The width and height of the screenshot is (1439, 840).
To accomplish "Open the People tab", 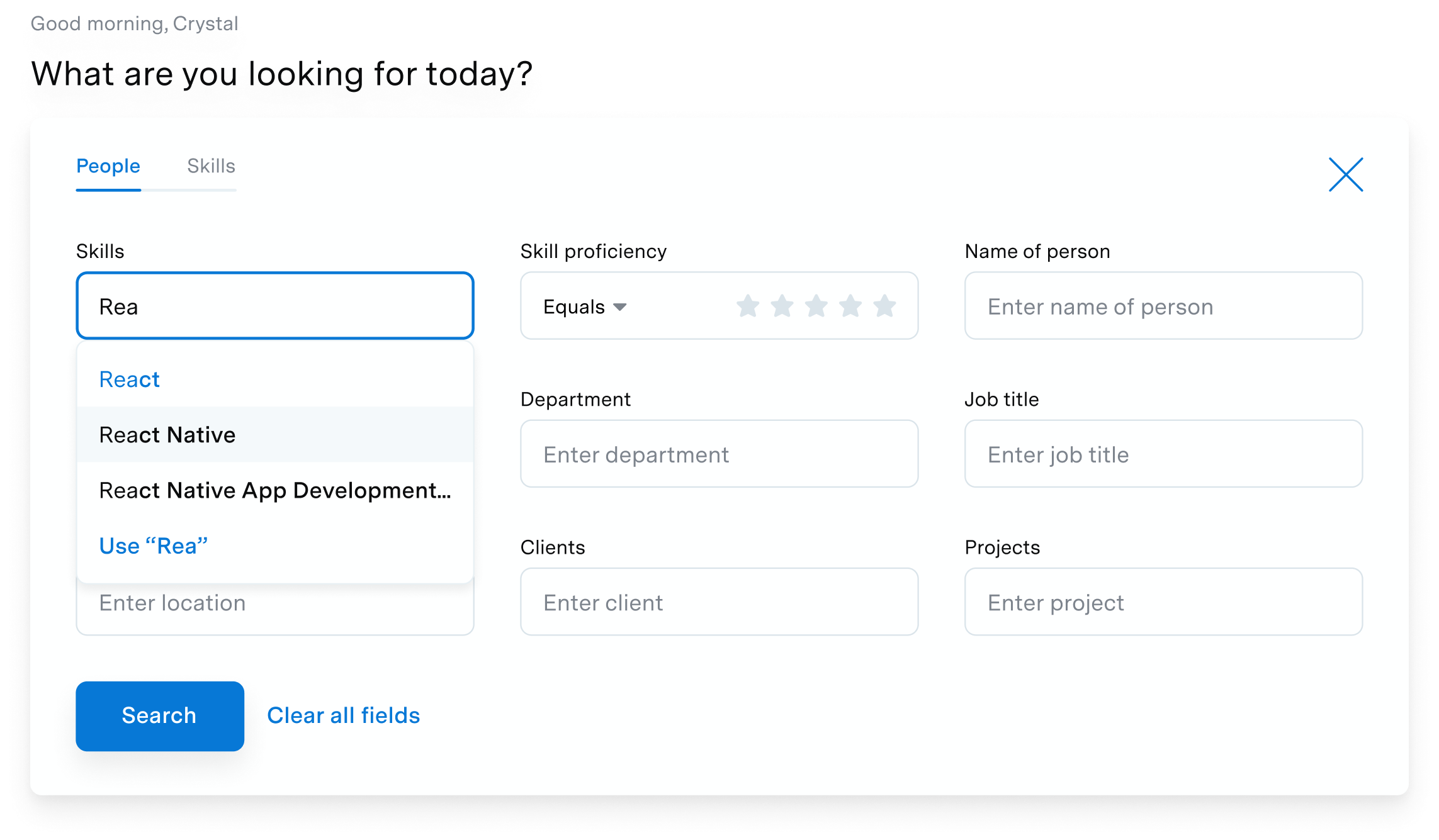I will point(108,166).
